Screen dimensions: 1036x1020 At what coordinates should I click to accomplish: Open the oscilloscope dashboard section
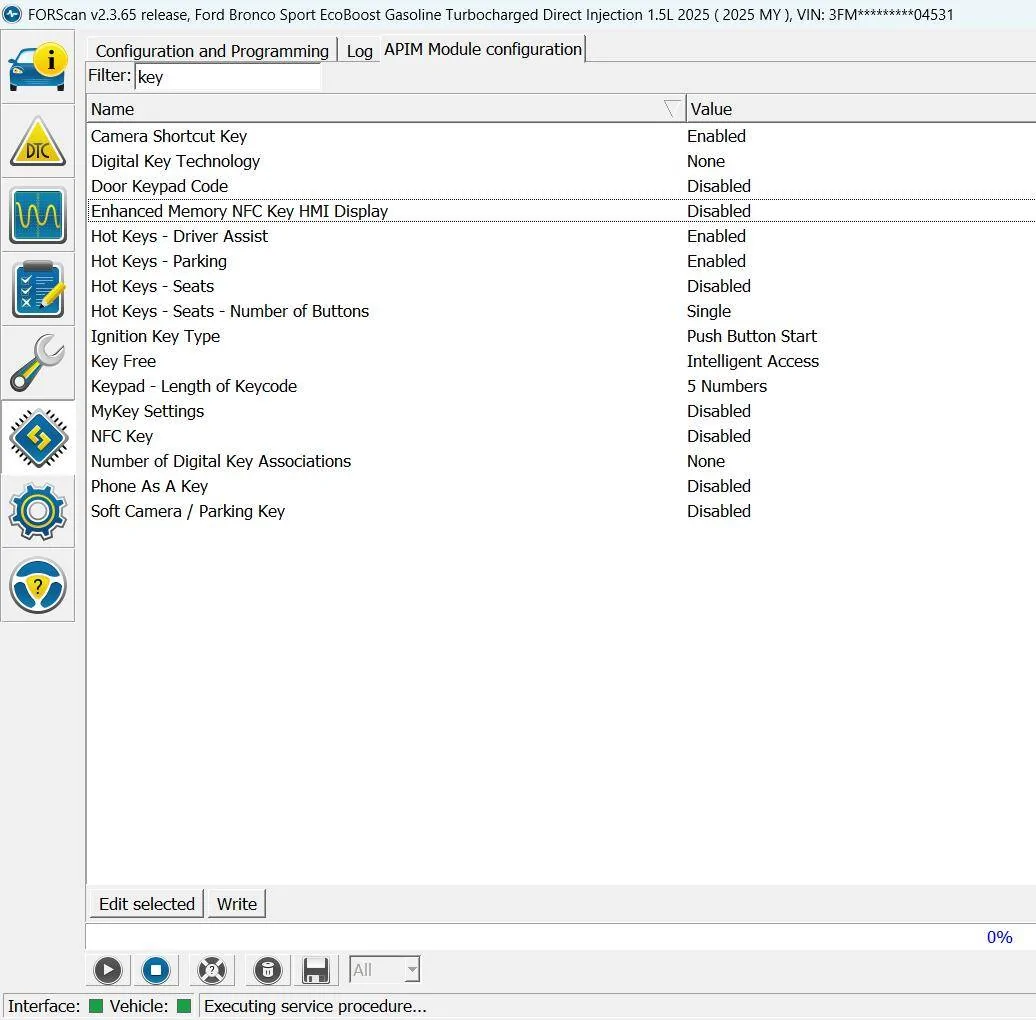pos(38,215)
